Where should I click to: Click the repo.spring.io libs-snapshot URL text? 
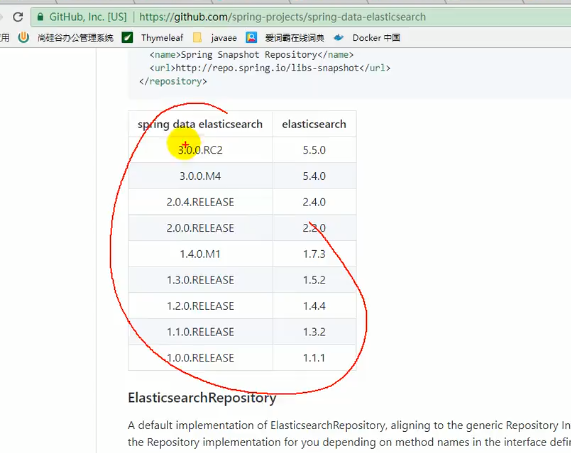[x=268, y=68]
